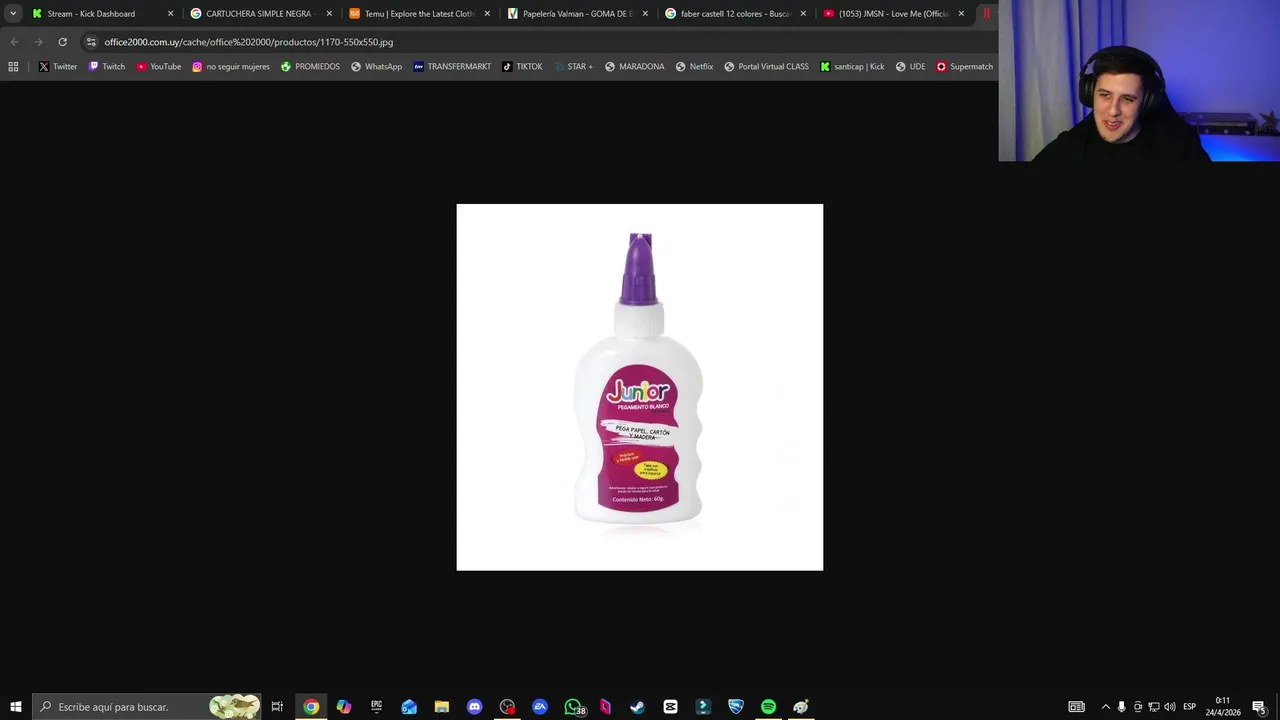Open the UDE bookmark
This screenshot has width=1280, height=720.
click(x=910, y=67)
